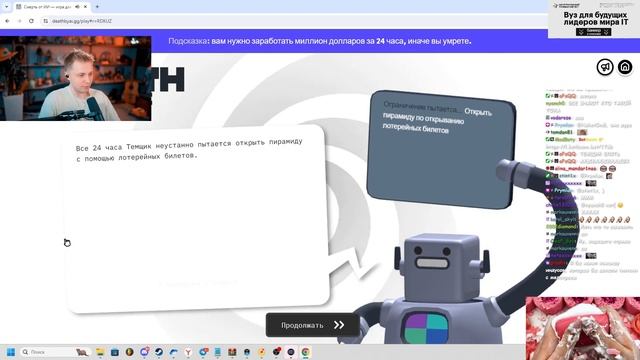
Task: Click the dark button under the IT ad headline
Action: 593,32
